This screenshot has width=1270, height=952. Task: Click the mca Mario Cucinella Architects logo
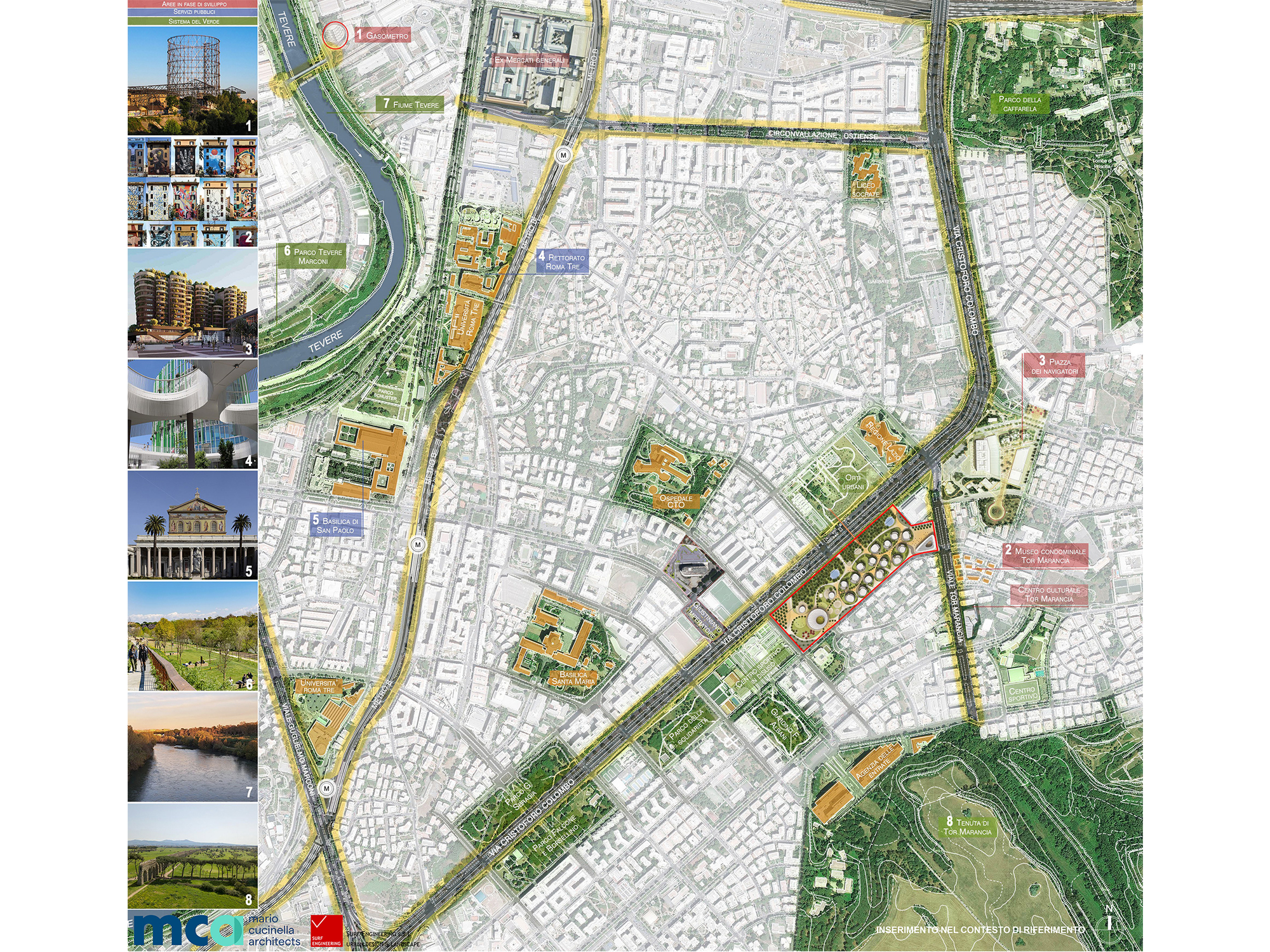(216, 930)
